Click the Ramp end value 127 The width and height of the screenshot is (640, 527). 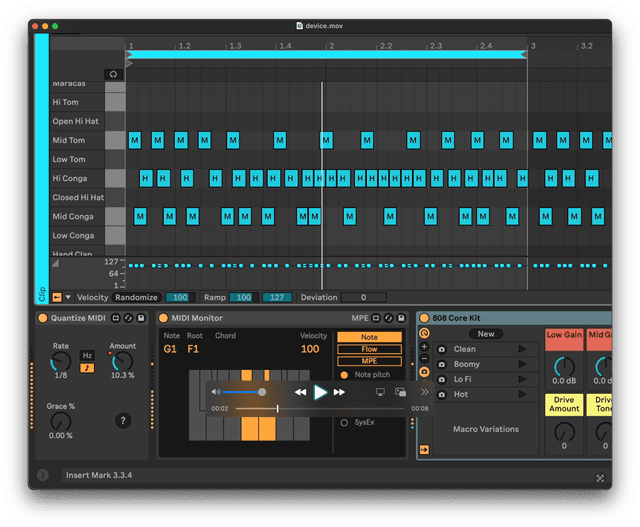pos(277,298)
